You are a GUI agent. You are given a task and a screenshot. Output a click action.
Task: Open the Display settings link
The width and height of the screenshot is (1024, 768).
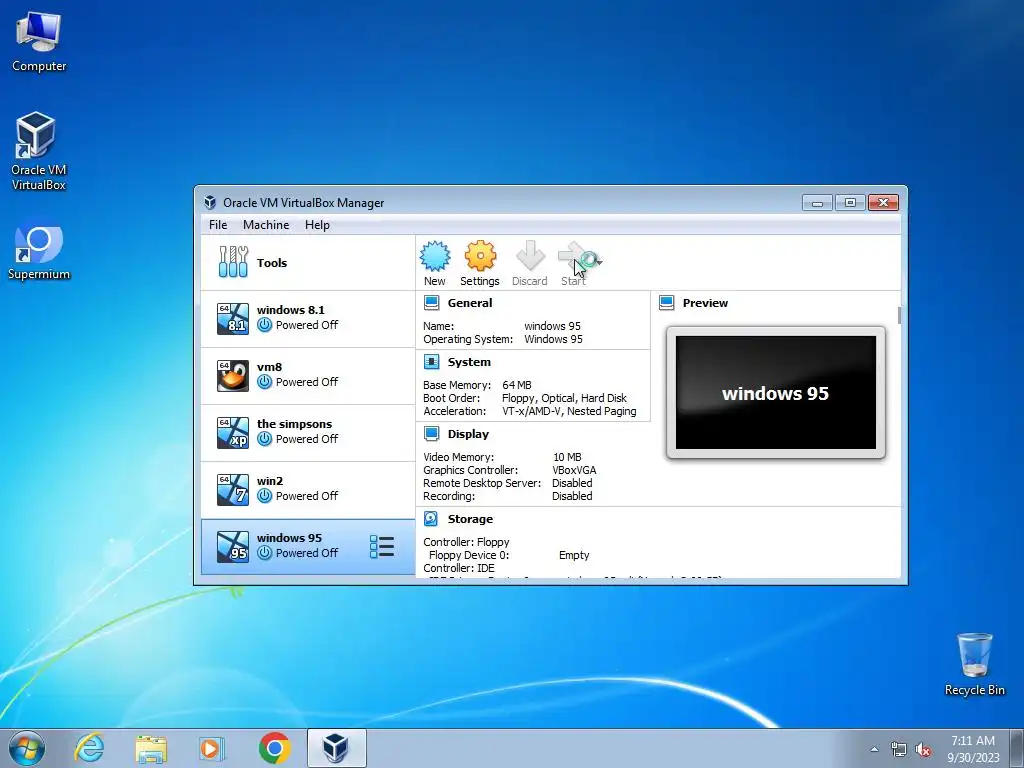pos(468,434)
